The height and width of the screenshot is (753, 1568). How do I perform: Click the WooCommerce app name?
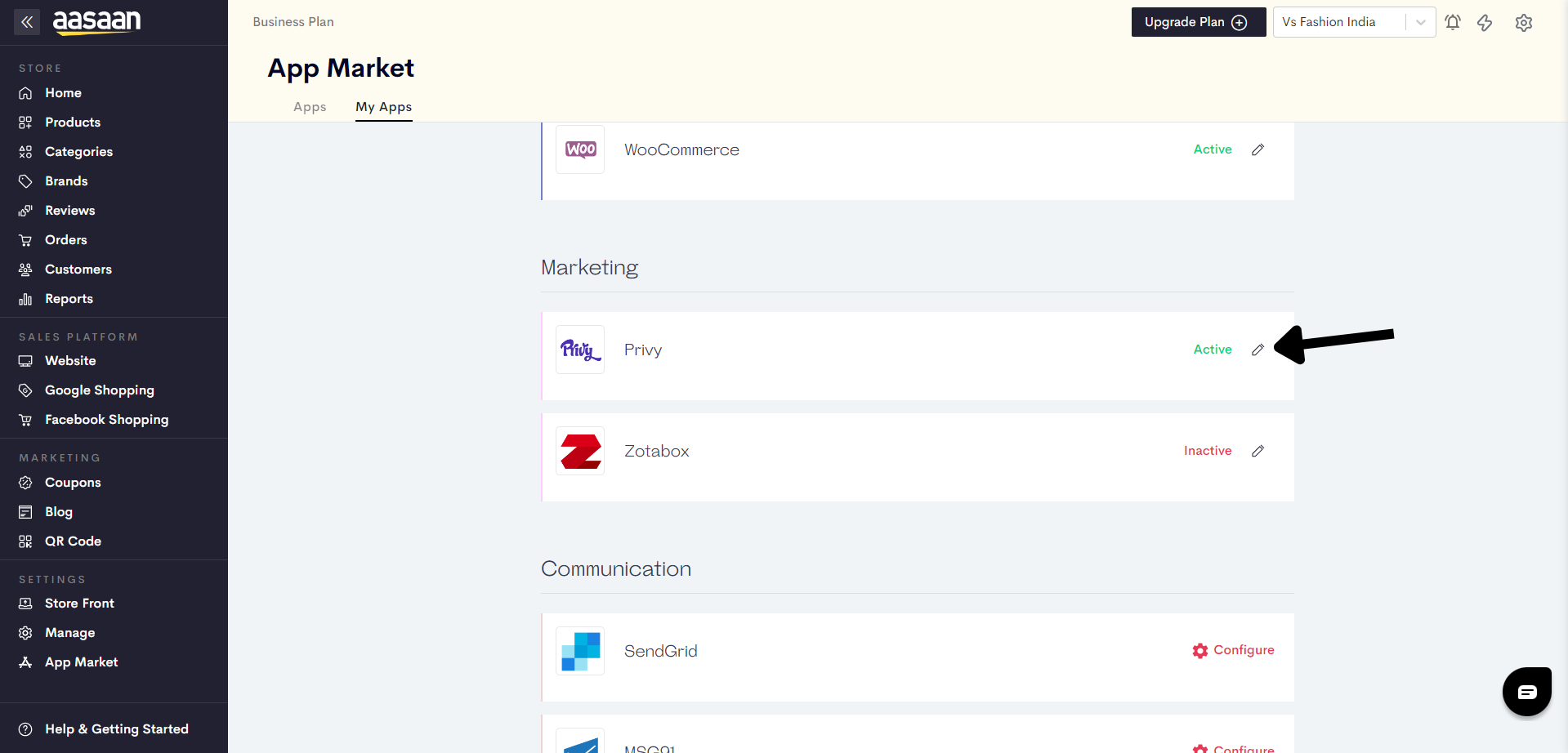tap(681, 149)
